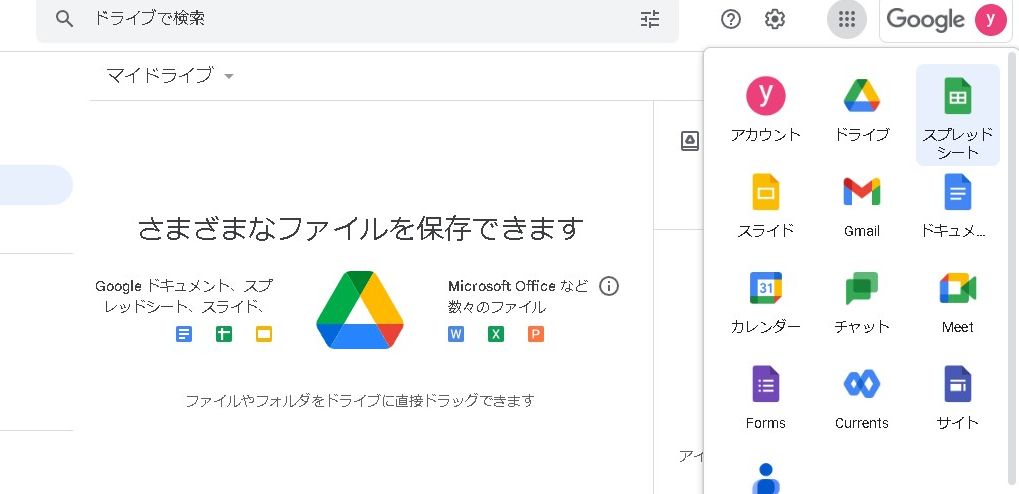Click the info icon beside Microsoft Office text
The width and height of the screenshot is (1019, 494).
[609, 287]
